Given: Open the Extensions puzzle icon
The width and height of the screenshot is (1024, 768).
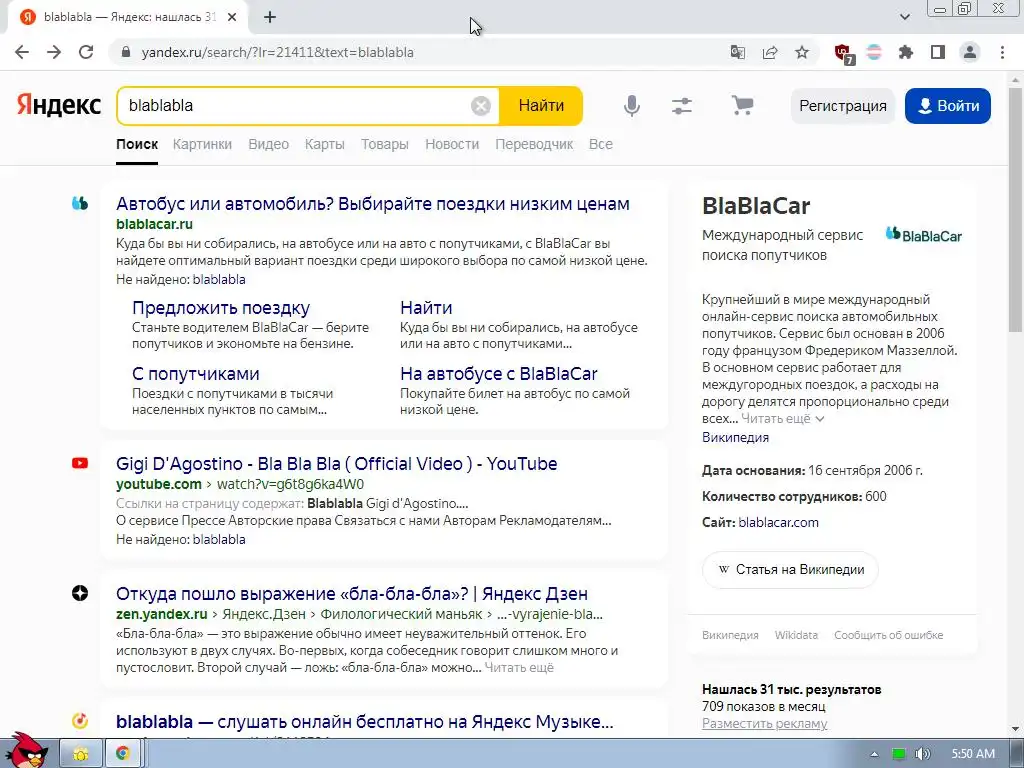Looking at the screenshot, I should [x=906, y=52].
